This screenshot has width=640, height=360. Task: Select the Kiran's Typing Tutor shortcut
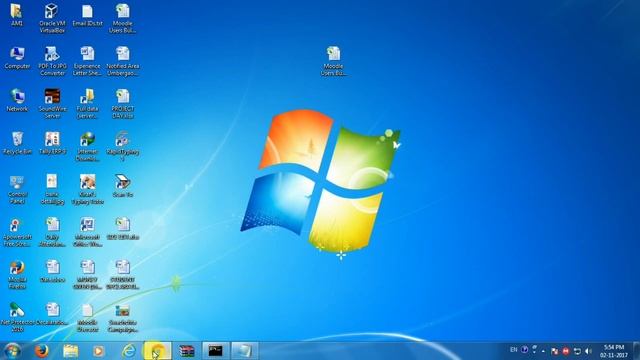(87, 189)
